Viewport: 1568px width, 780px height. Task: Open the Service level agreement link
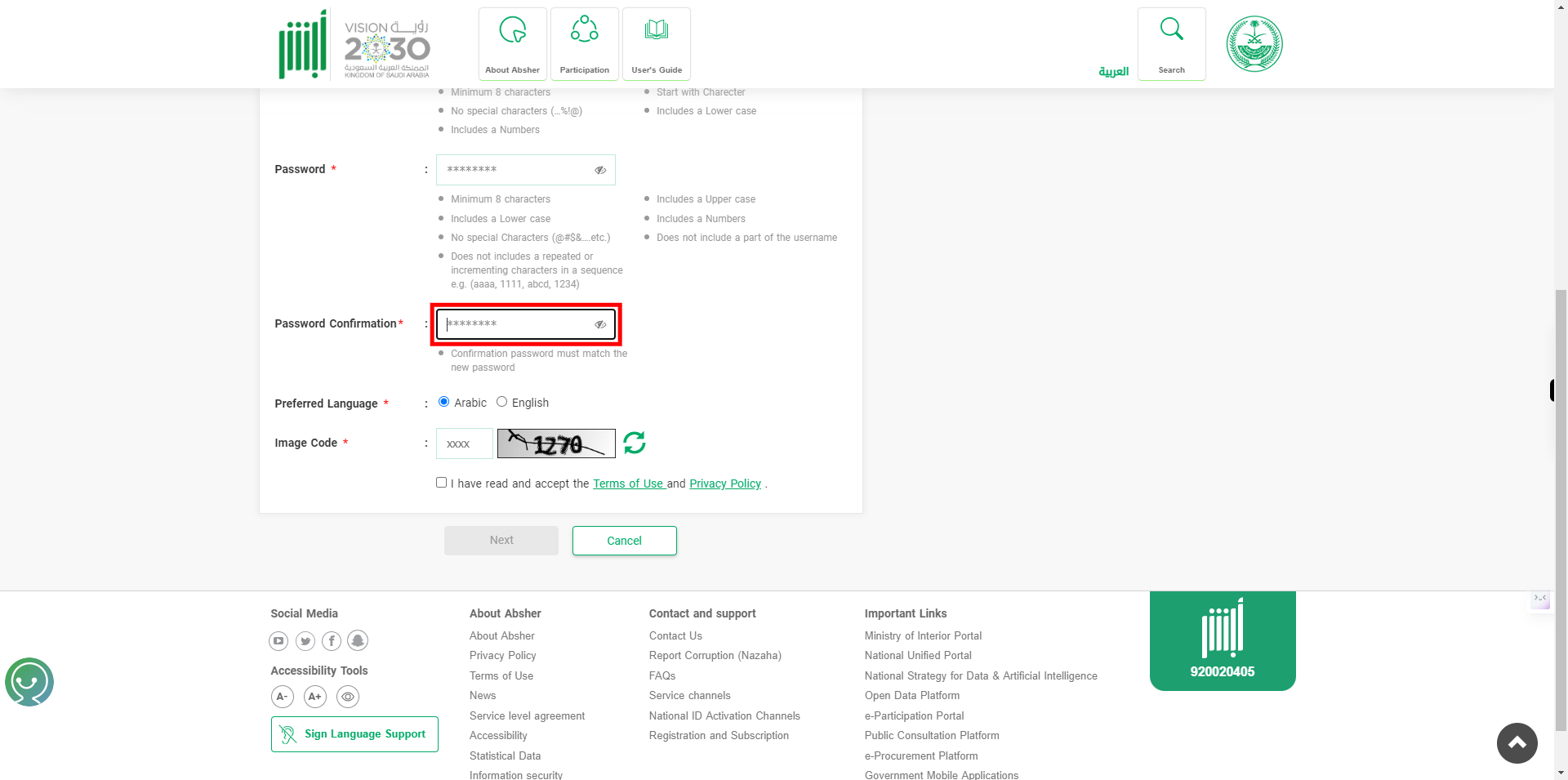528,715
